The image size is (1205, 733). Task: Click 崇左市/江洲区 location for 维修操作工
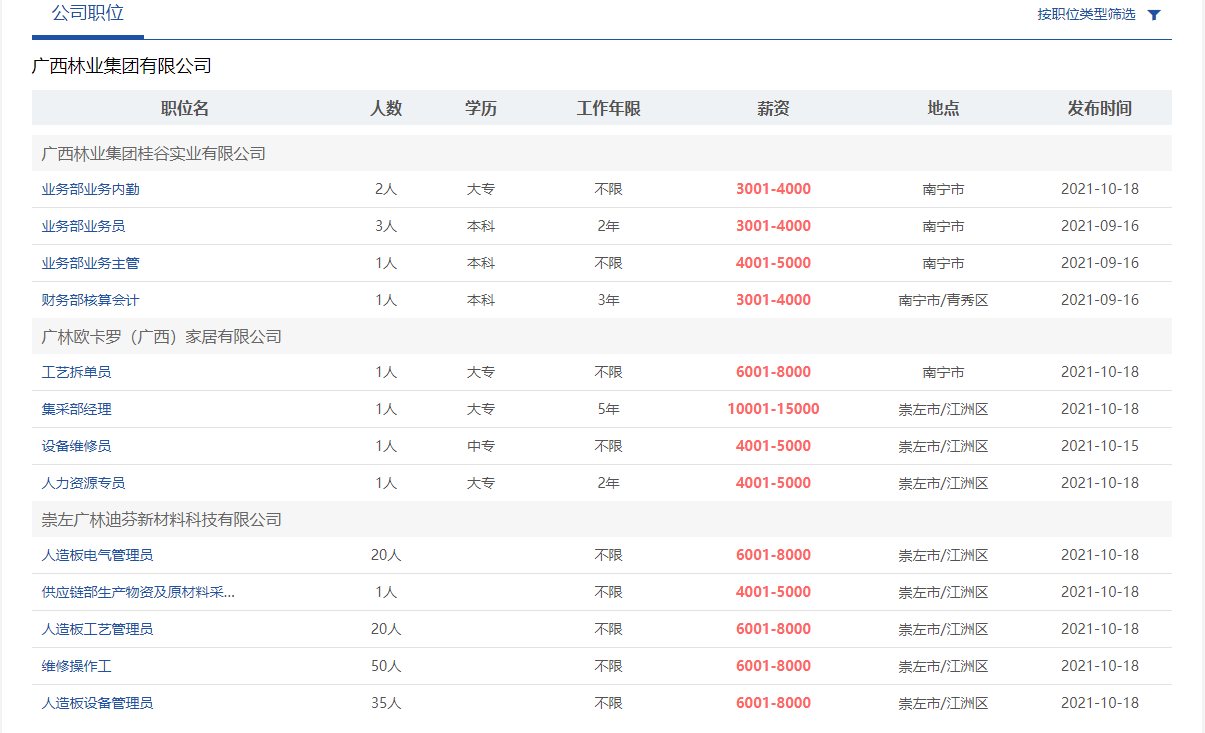point(944,666)
